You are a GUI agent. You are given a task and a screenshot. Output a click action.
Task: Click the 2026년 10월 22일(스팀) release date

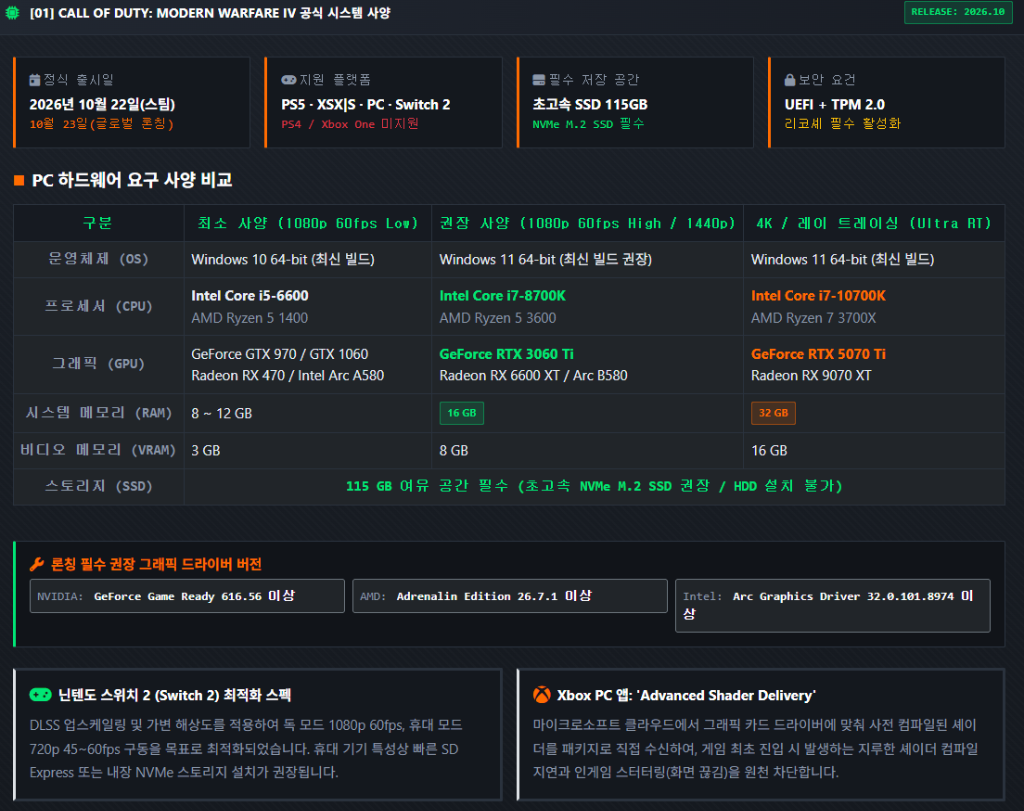click(102, 104)
